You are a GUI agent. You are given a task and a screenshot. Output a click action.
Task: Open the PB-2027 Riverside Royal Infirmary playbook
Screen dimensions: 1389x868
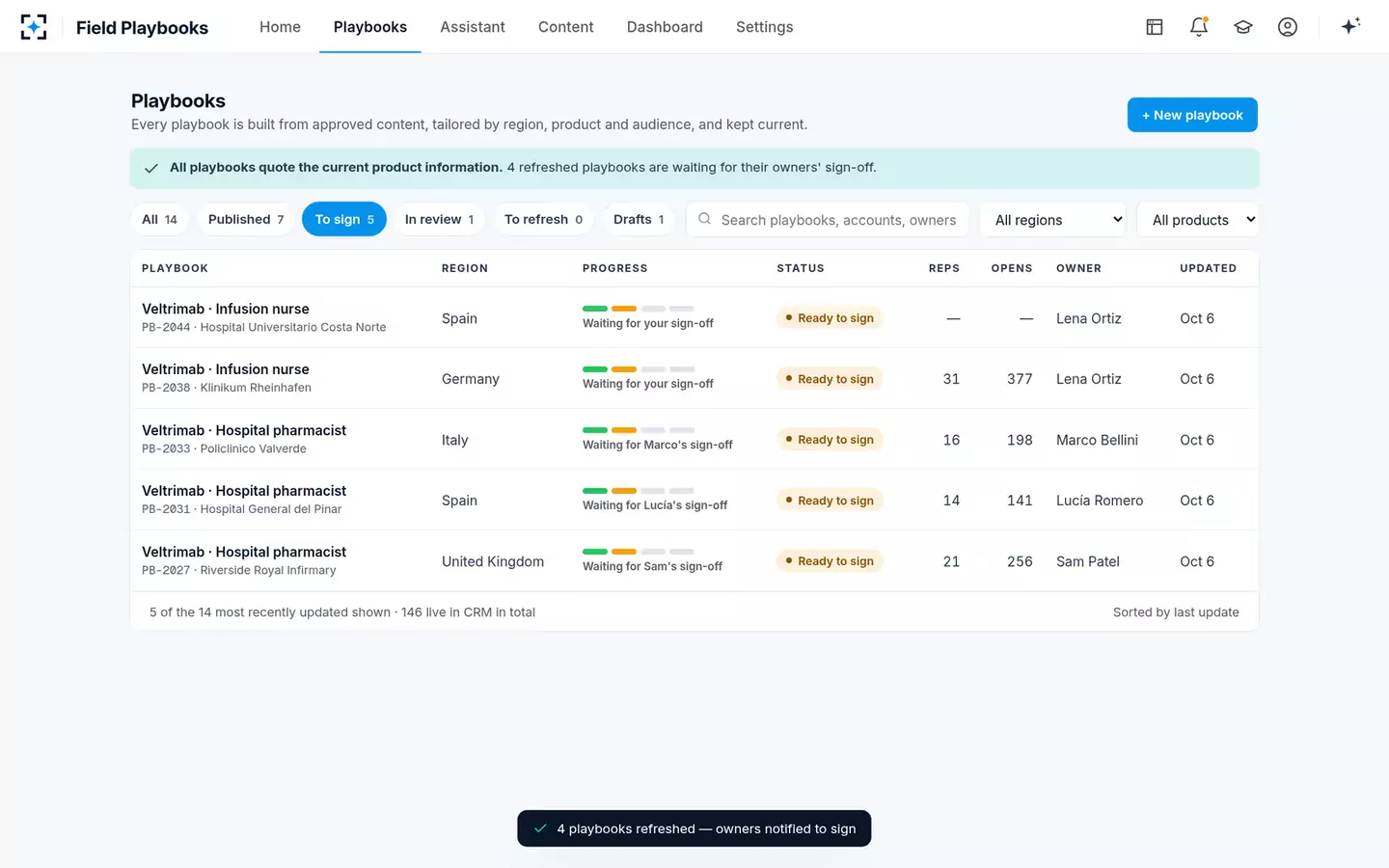[694, 560]
